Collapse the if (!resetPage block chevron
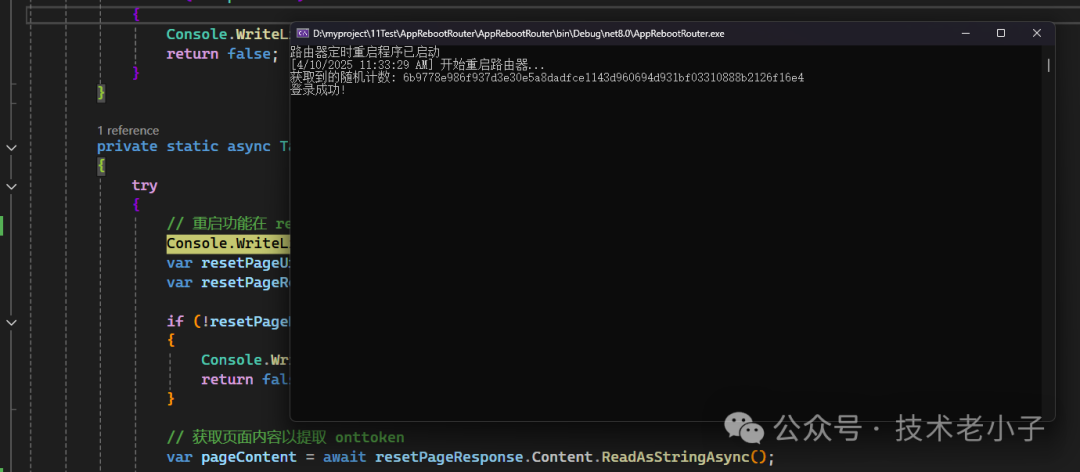Screen dimensions: 1080x472 tap(11, 322)
